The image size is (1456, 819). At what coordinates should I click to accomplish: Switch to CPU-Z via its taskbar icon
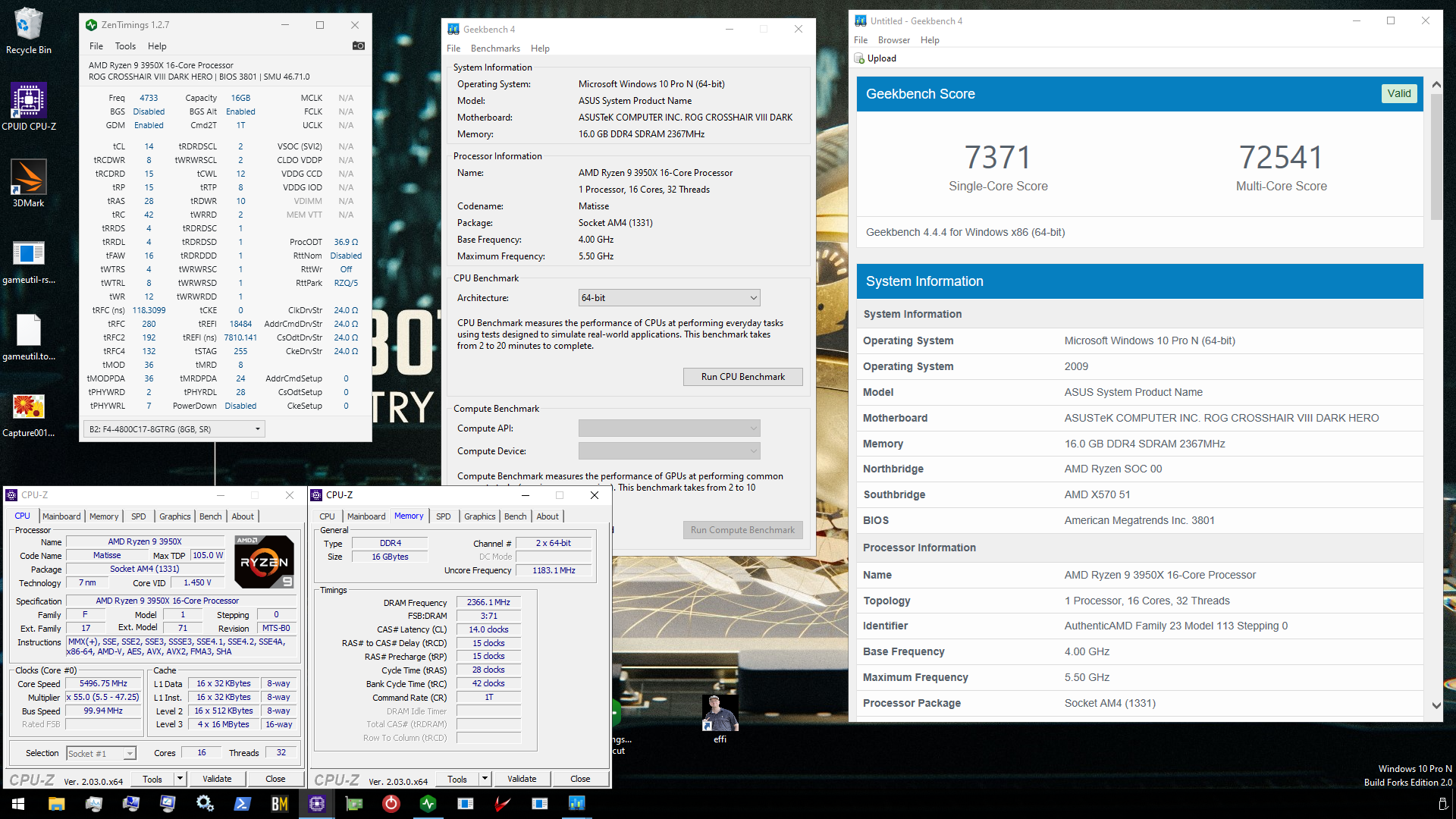(x=316, y=803)
